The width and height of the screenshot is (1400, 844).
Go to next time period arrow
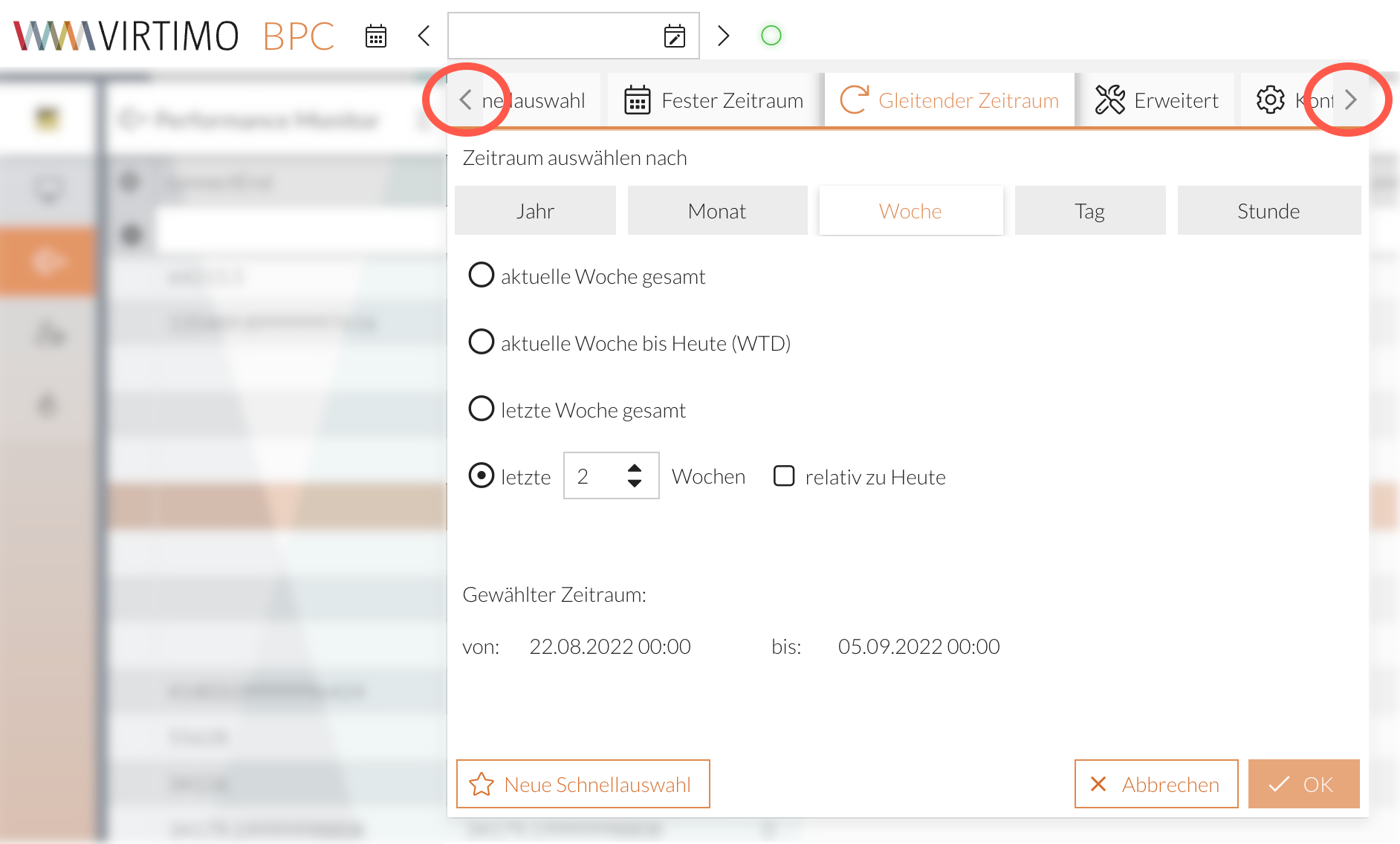coord(723,36)
